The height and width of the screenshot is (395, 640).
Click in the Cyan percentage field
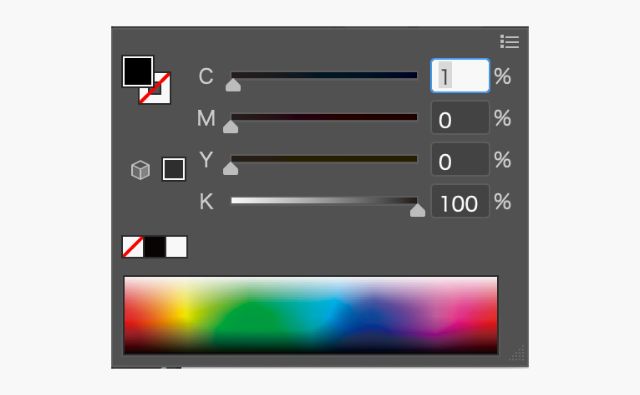pyautogui.click(x=460, y=76)
